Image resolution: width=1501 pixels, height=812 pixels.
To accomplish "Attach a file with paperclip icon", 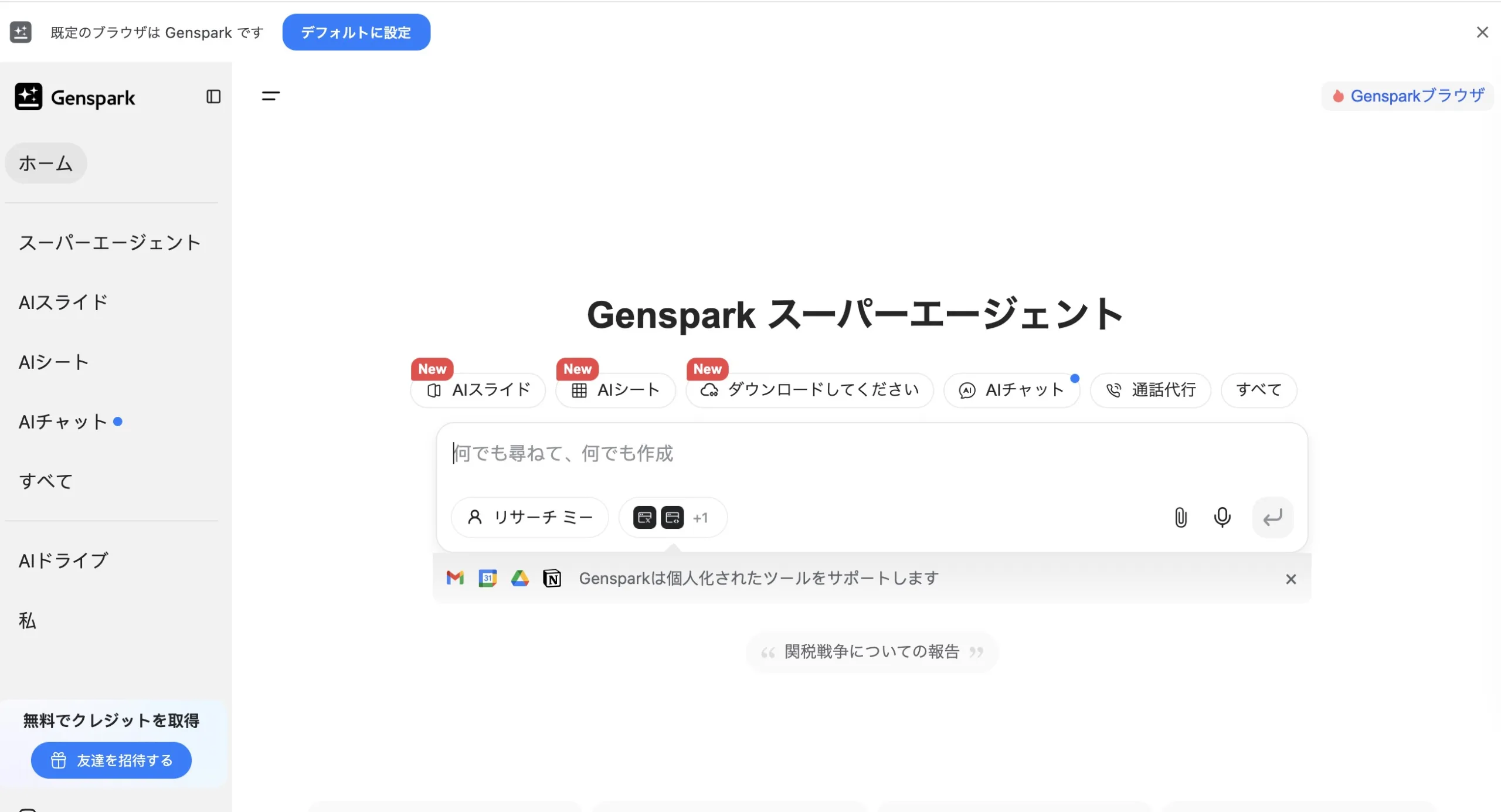I will tap(1181, 517).
